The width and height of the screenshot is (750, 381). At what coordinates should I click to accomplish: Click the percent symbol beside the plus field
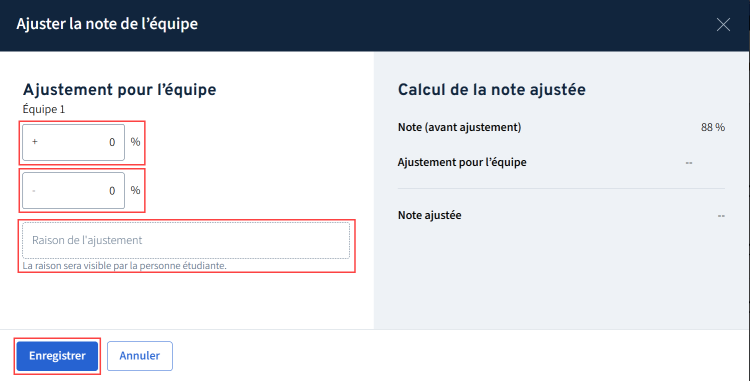coord(135,142)
